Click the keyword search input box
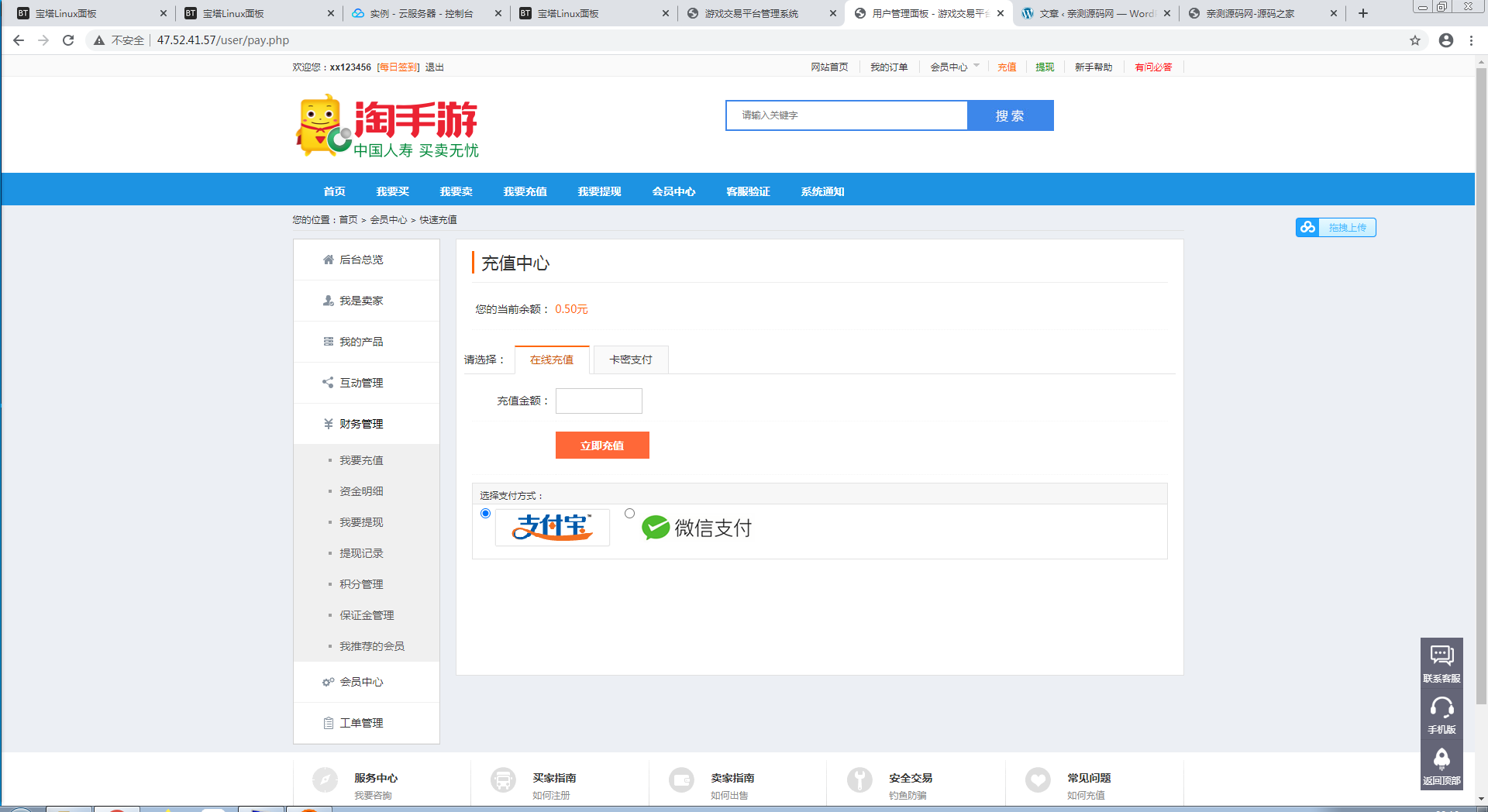Image resolution: width=1488 pixels, height=812 pixels. (x=847, y=115)
